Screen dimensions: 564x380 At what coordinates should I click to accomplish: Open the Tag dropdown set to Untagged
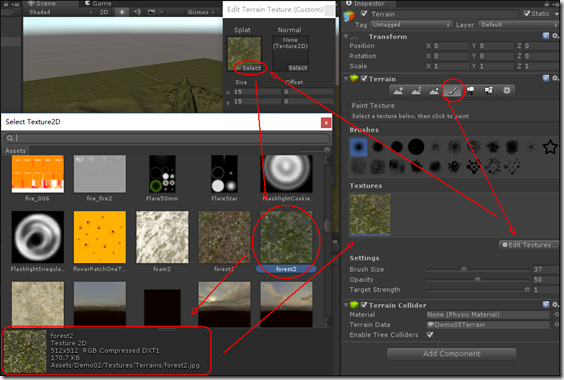pyautogui.click(x=411, y=25)
